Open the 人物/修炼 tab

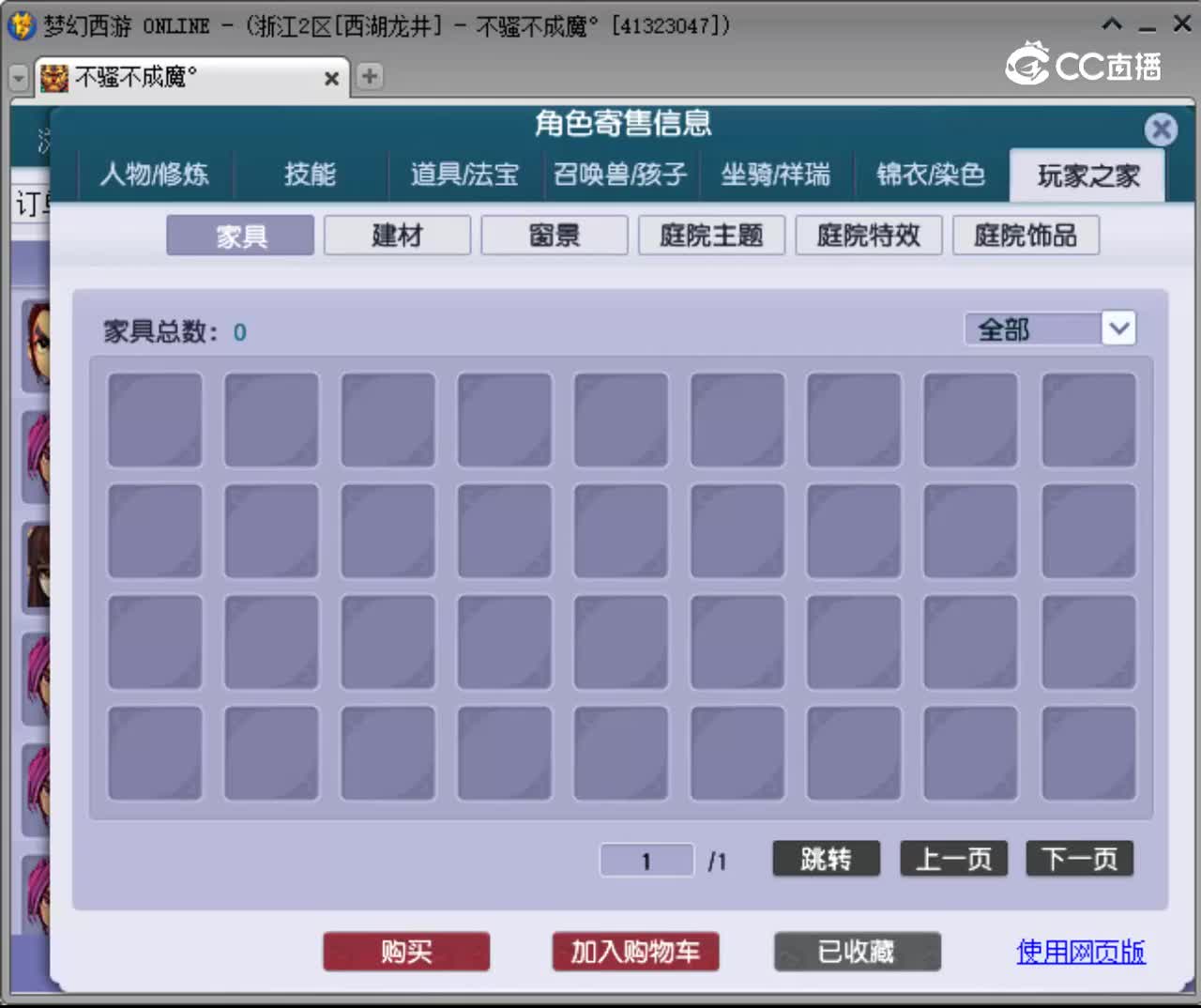pos(155,175)
